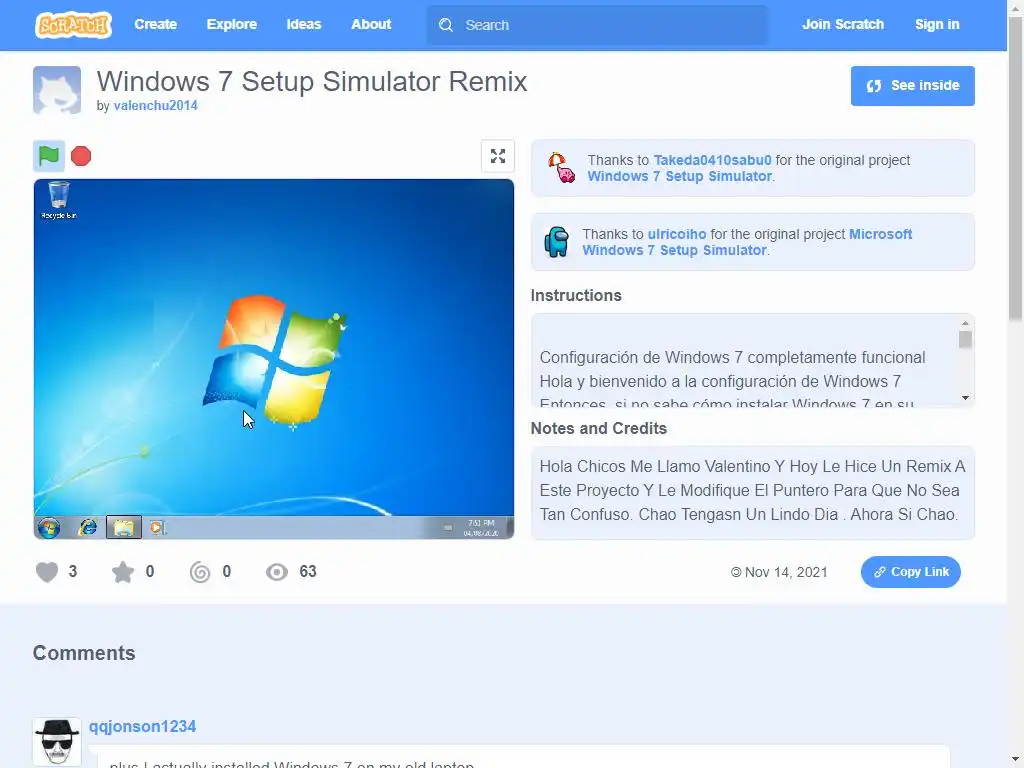Open File Explorer folder icon in simulator taskbar

pyautogui.click(x=123, y=528)
